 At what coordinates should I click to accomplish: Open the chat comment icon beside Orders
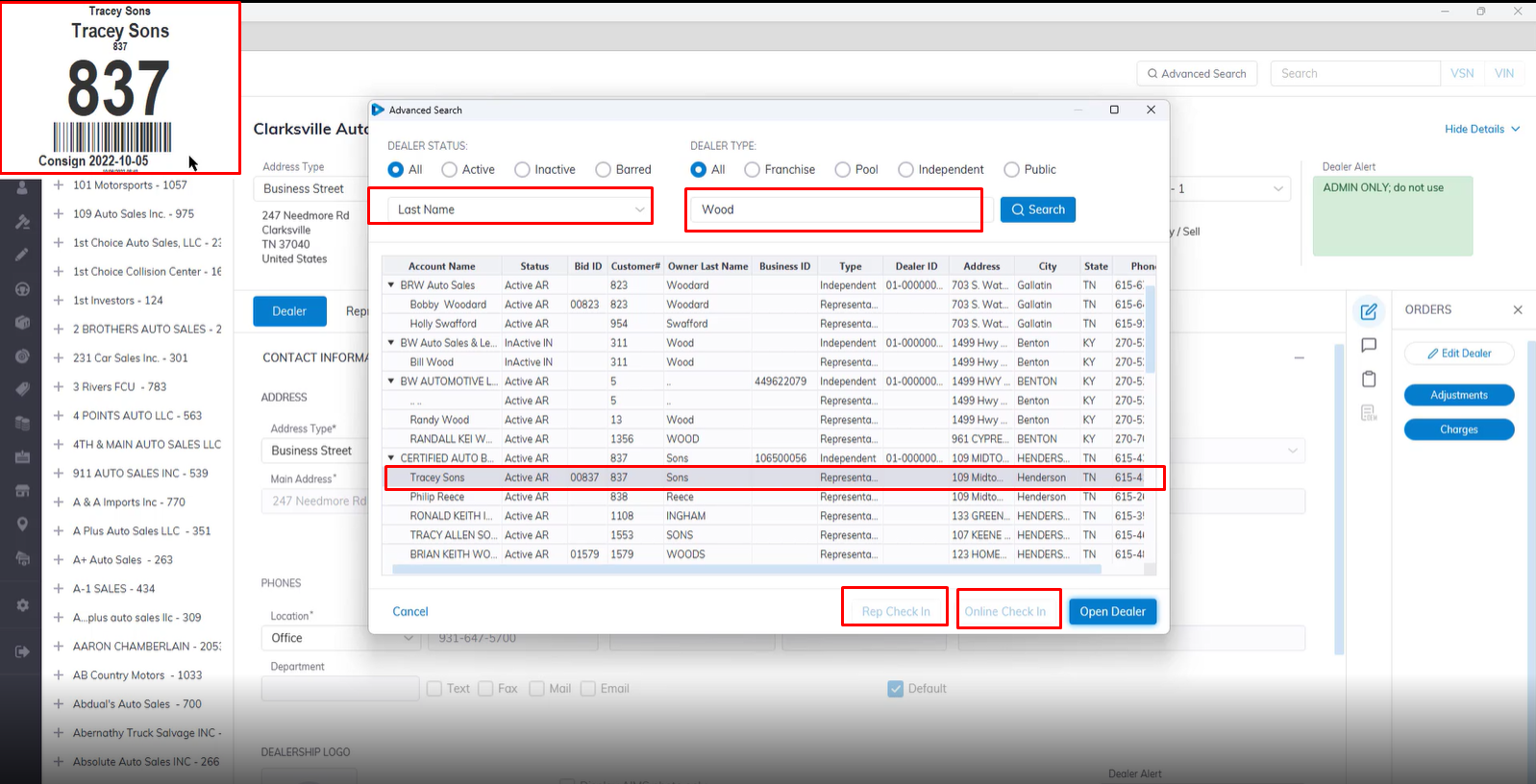click(x=1369, y=345)
